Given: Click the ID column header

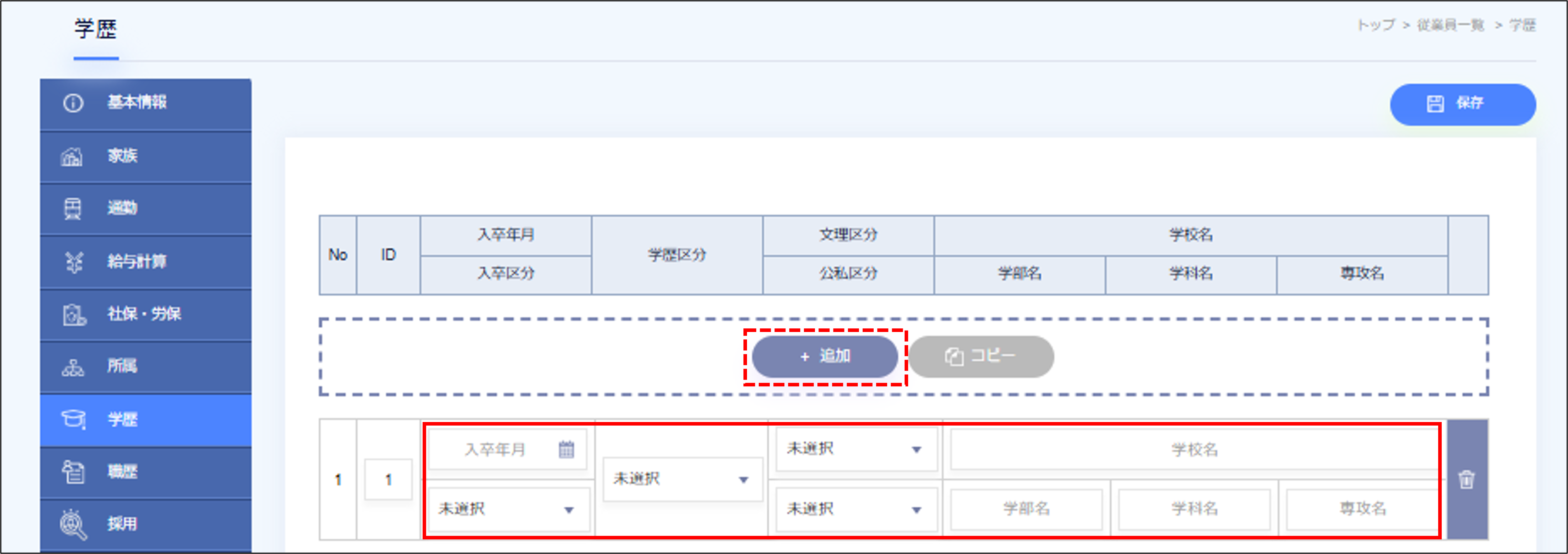Looking at the screenshot, I should [388, 255].
